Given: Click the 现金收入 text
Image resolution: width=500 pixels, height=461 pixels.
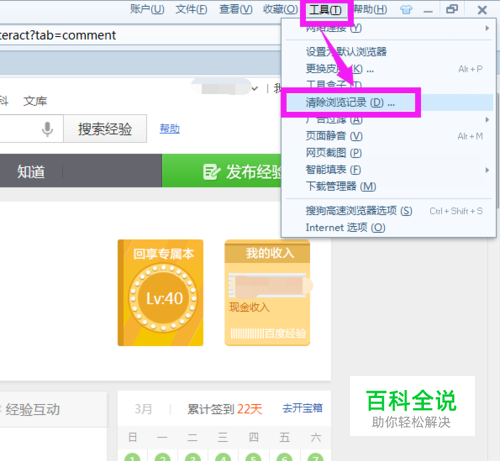Looking at the screenshot, I should click(x=249, y=307).
